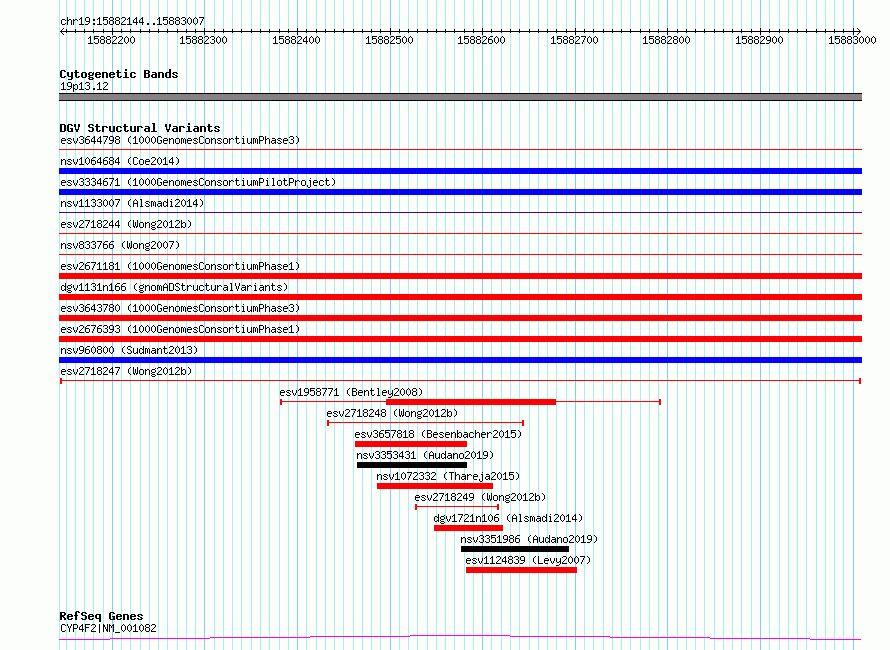Click the Cytogenetic Bands track title
Screen dimensions: 890x650
(x=119, y=74)
